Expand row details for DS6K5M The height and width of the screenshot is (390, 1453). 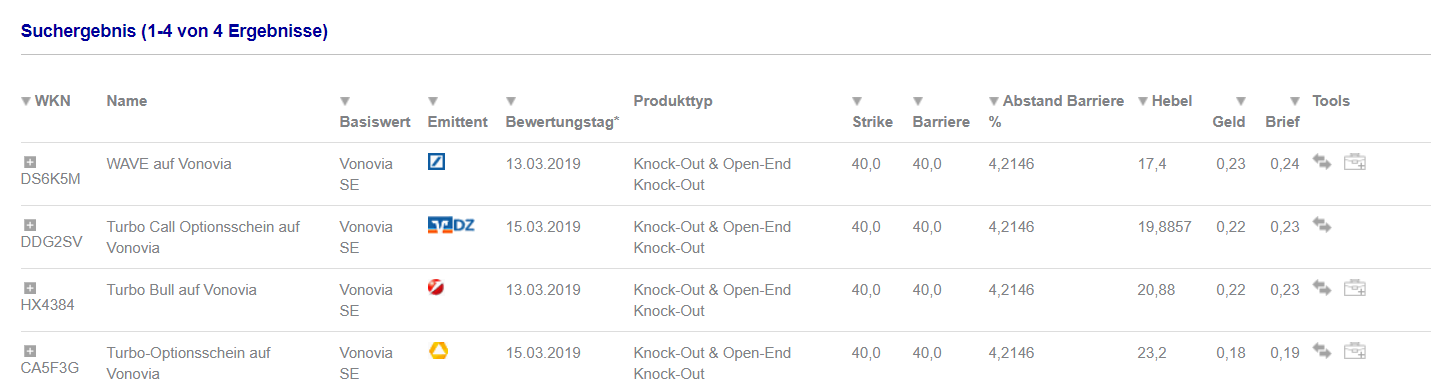[30, 162]
